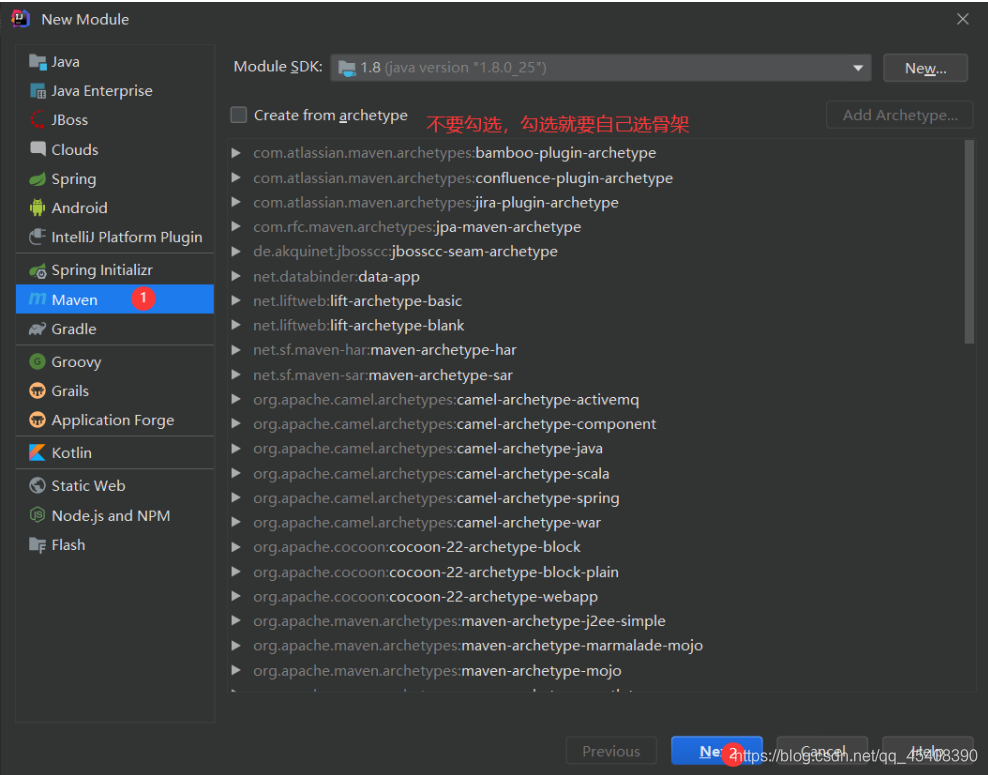The width and height of the screenshot is (988, 775).
Task: Open Help for this dialog
Action: tap(928, 750)
